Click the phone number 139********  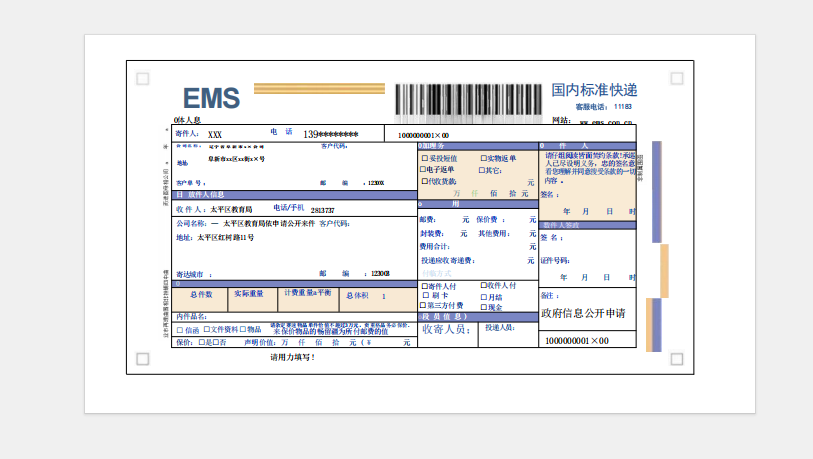(x=330, y=134)
